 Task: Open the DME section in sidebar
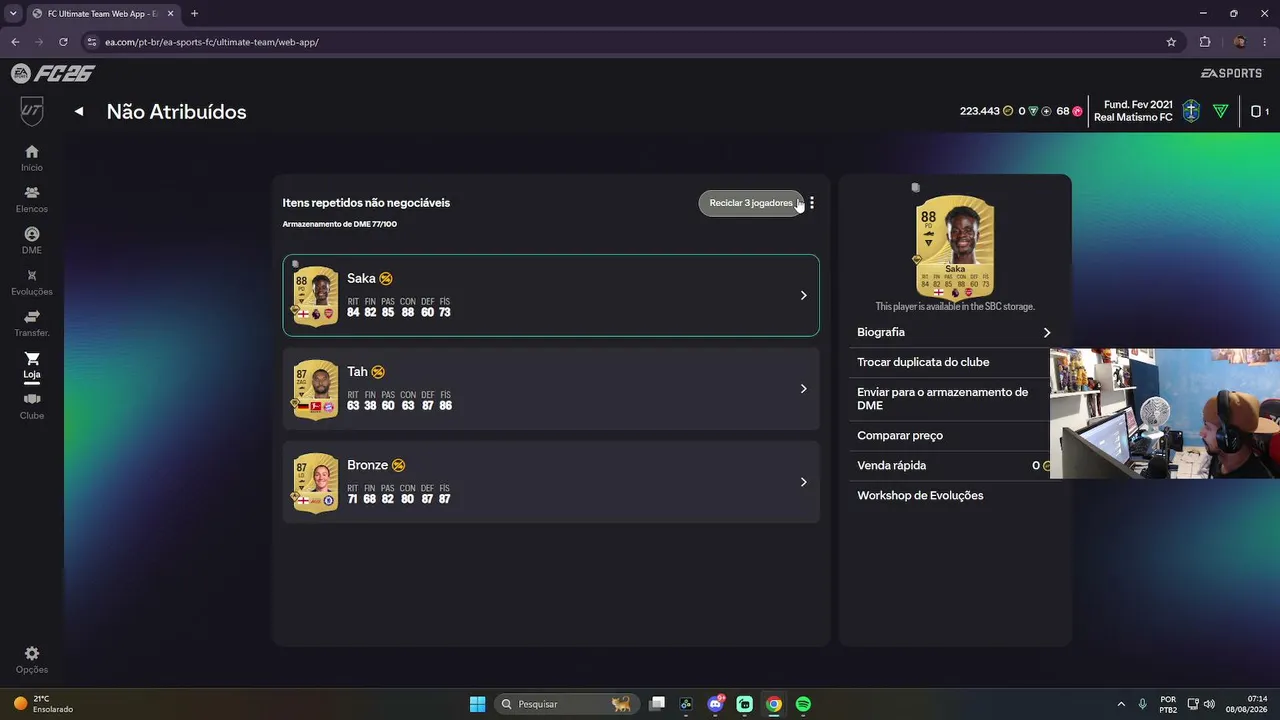coord(32,241)
